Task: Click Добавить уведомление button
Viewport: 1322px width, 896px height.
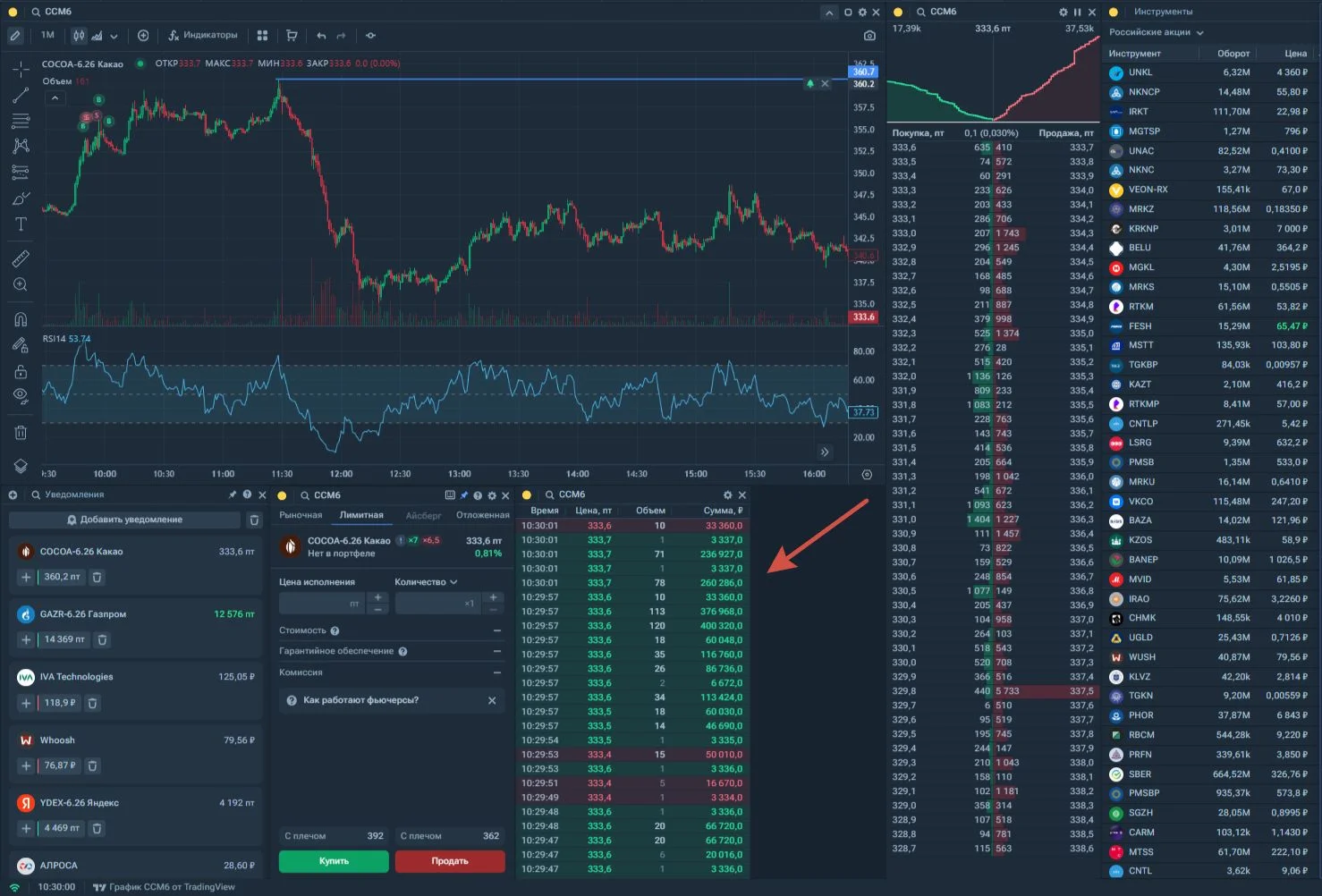Action: click(124, 520)
